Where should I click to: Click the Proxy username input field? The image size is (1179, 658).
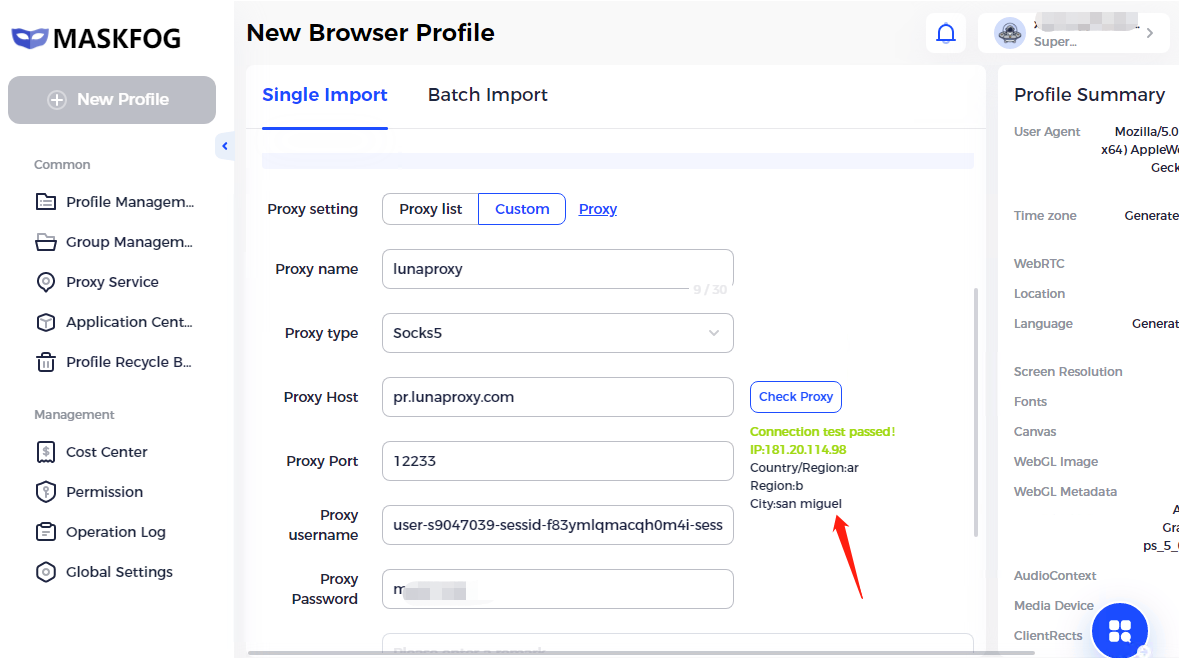pyautogui.click(x=558, y=525)
